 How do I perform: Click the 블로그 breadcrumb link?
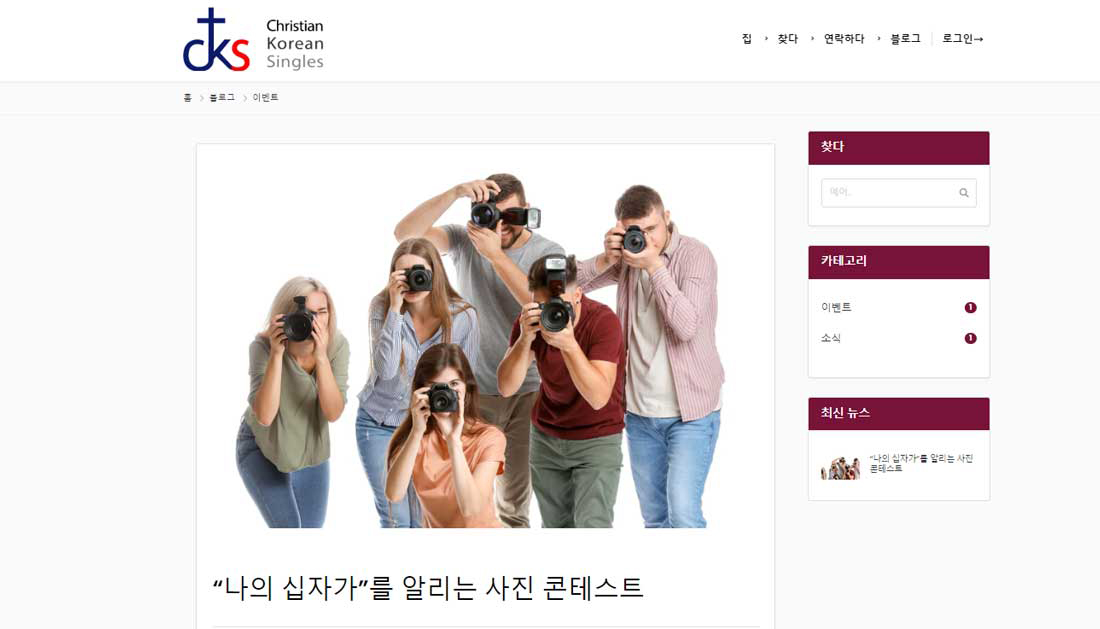pos(222,97)
